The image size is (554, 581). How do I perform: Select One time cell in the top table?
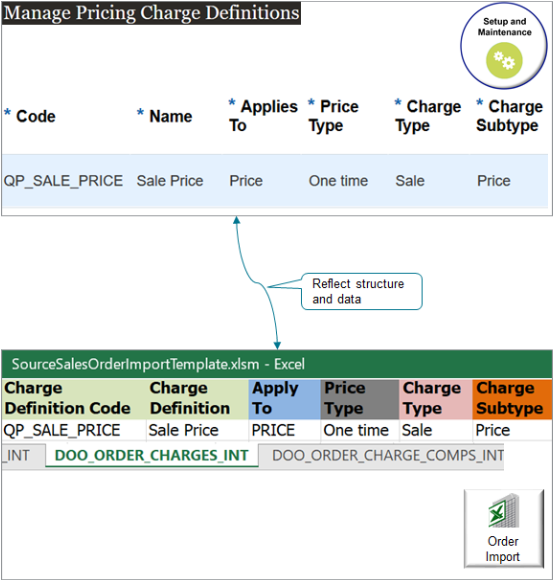point(338,181)
